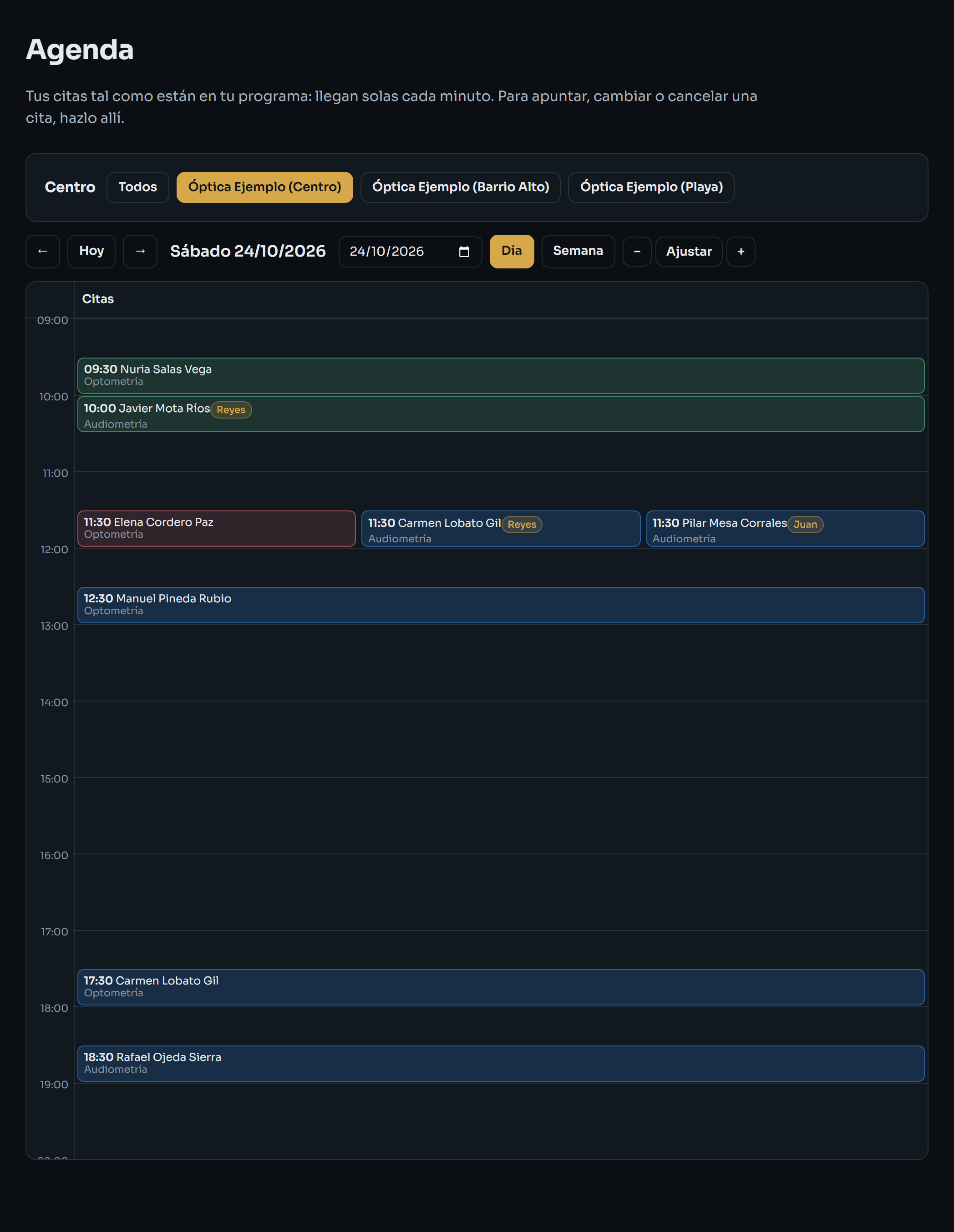954x1232 pixels.
Task: Switch to Semana view
Action: (x=578, y=251)
